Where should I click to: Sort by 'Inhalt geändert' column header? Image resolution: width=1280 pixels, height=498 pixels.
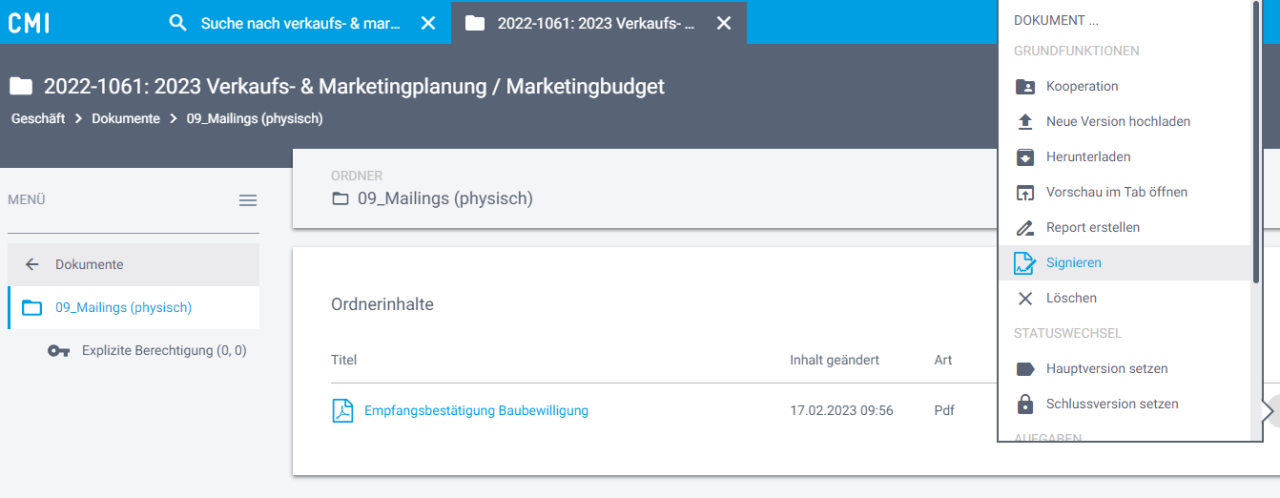tap(834, 360)
